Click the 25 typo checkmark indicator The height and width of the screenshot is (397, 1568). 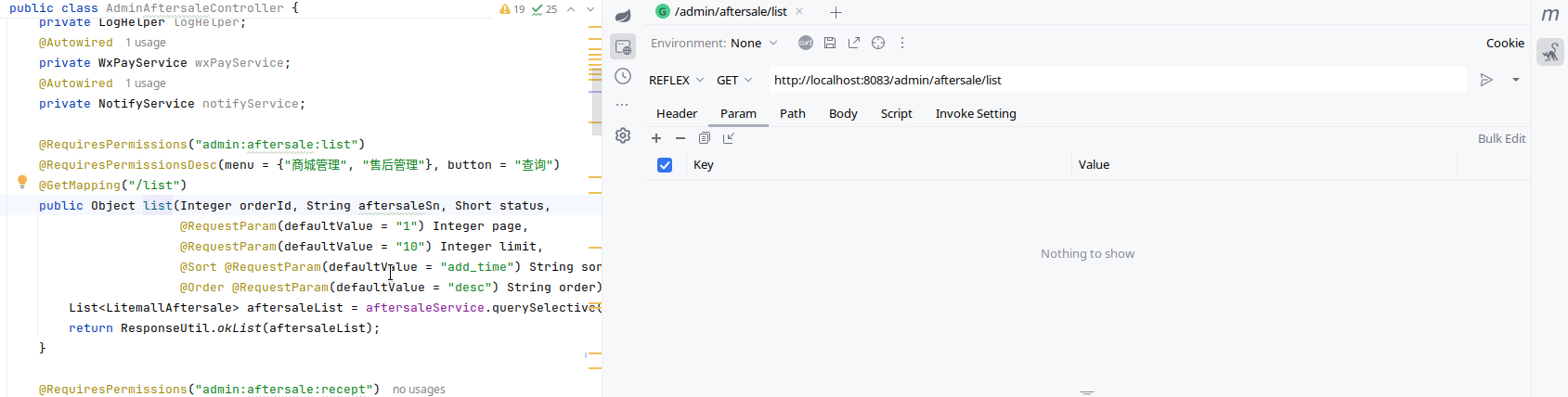coord(545,9)
